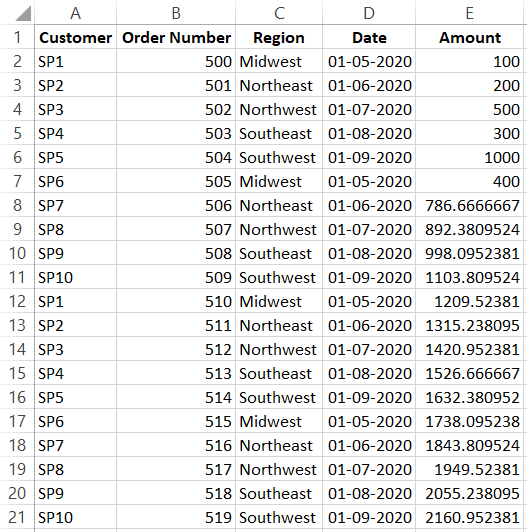Select amount cell showing 300

[x=469, y=133]
